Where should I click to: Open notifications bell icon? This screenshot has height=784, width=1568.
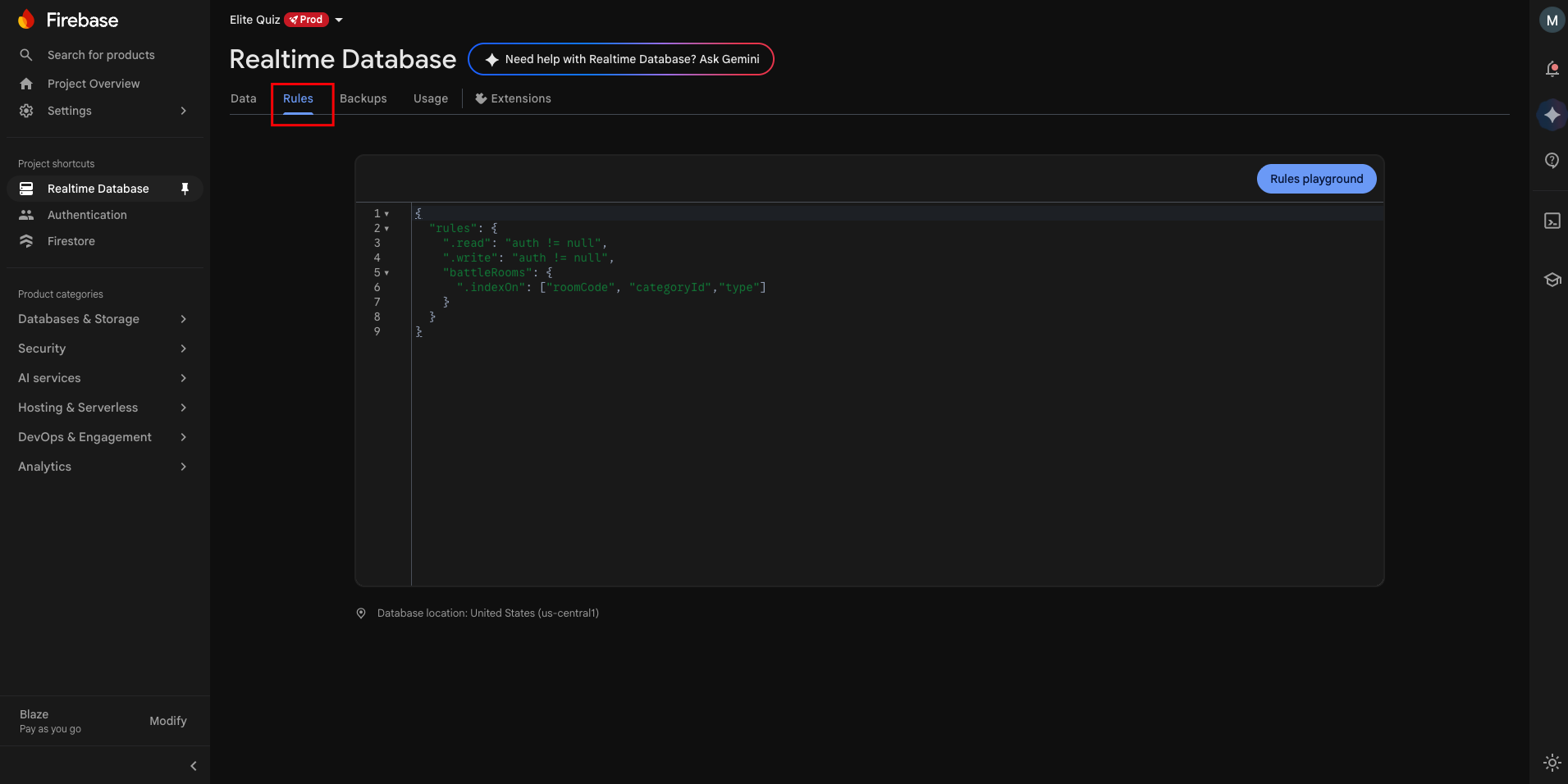pos(1552,69)
